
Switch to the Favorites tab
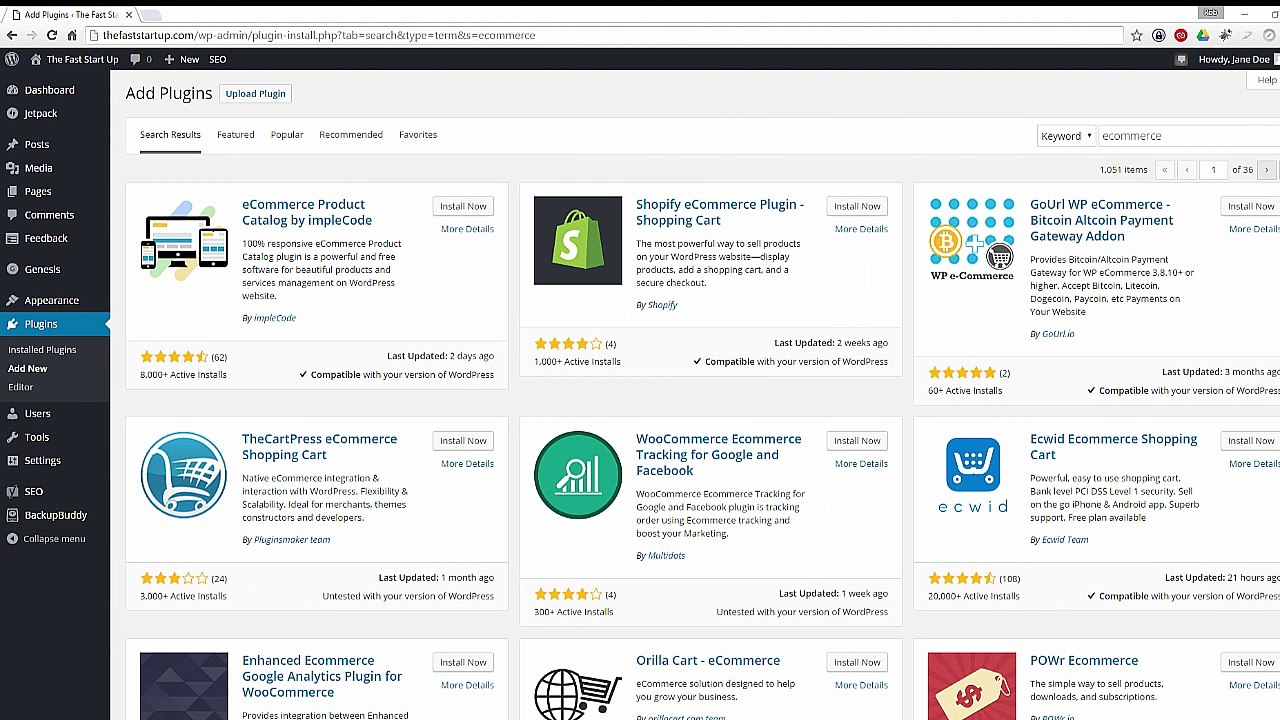click(418, 135)
